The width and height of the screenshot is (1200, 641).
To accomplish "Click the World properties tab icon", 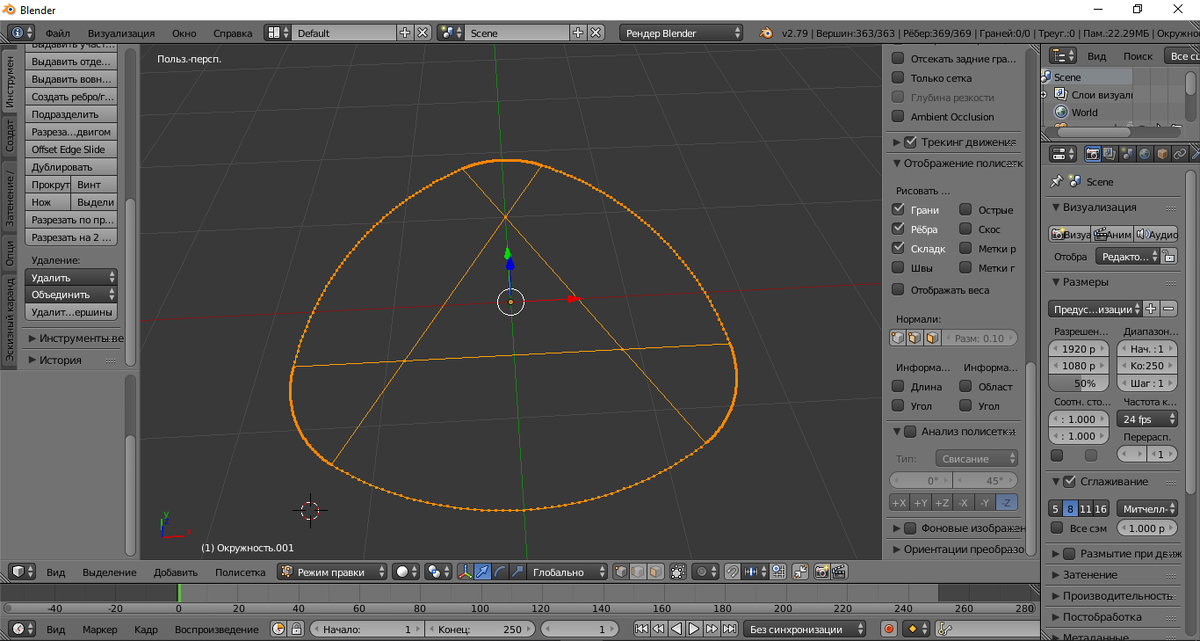I will click(1145, 154).
